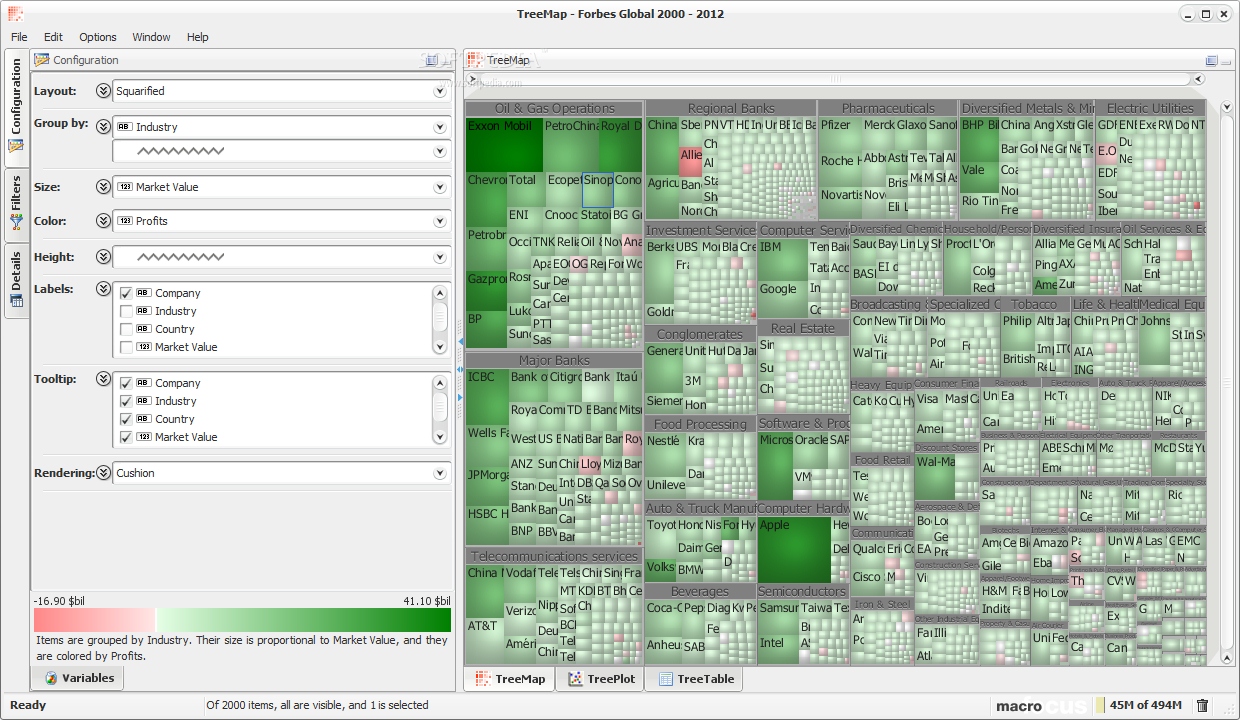Expand the Group by options chevron button
The image size is (1240, 720).
[x=103, y=125]
